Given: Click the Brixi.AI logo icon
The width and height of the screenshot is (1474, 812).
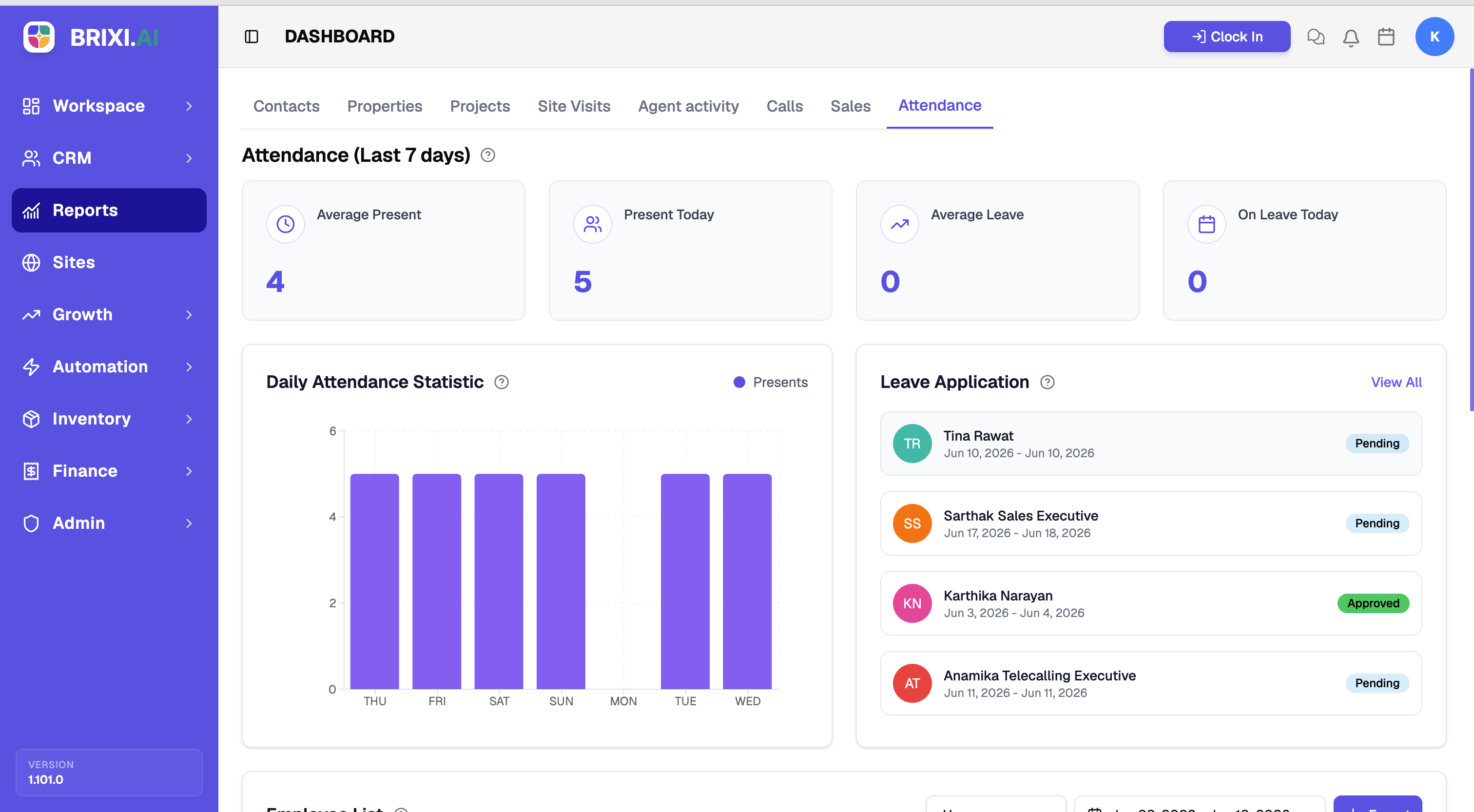Looking at the screenshot, I should pyautogui.click(x=39, y=37).
